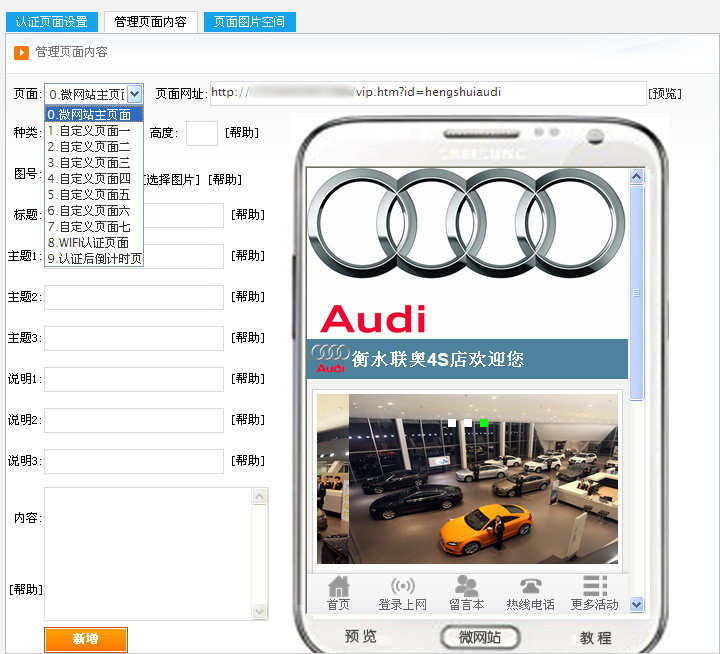The image size is (720, 654).
Task: Click the phone preview scroll up arrow
Action: point(636,176)
